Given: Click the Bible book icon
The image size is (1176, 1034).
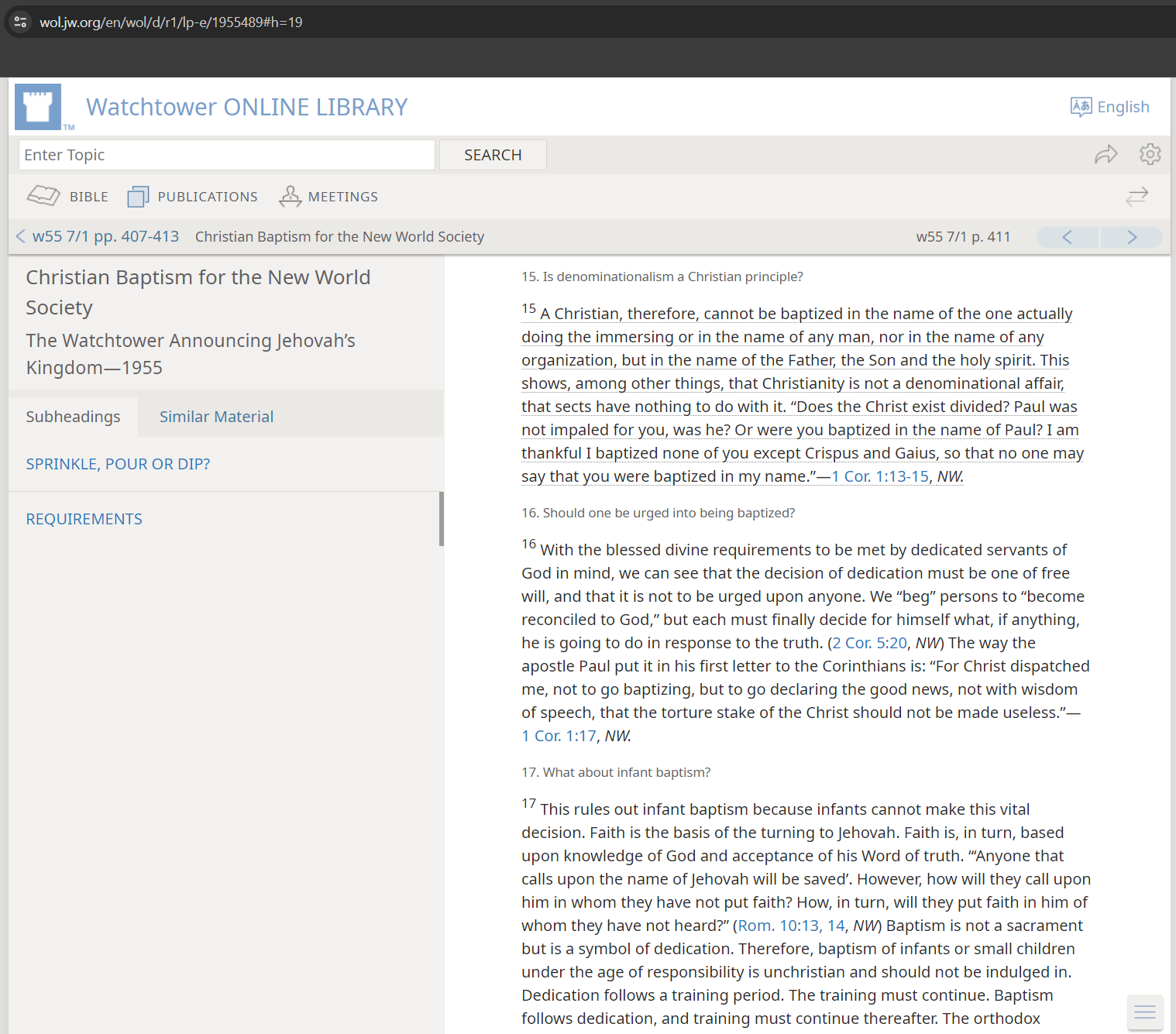Looking at the screenshot, I should (x=43, y=197).
